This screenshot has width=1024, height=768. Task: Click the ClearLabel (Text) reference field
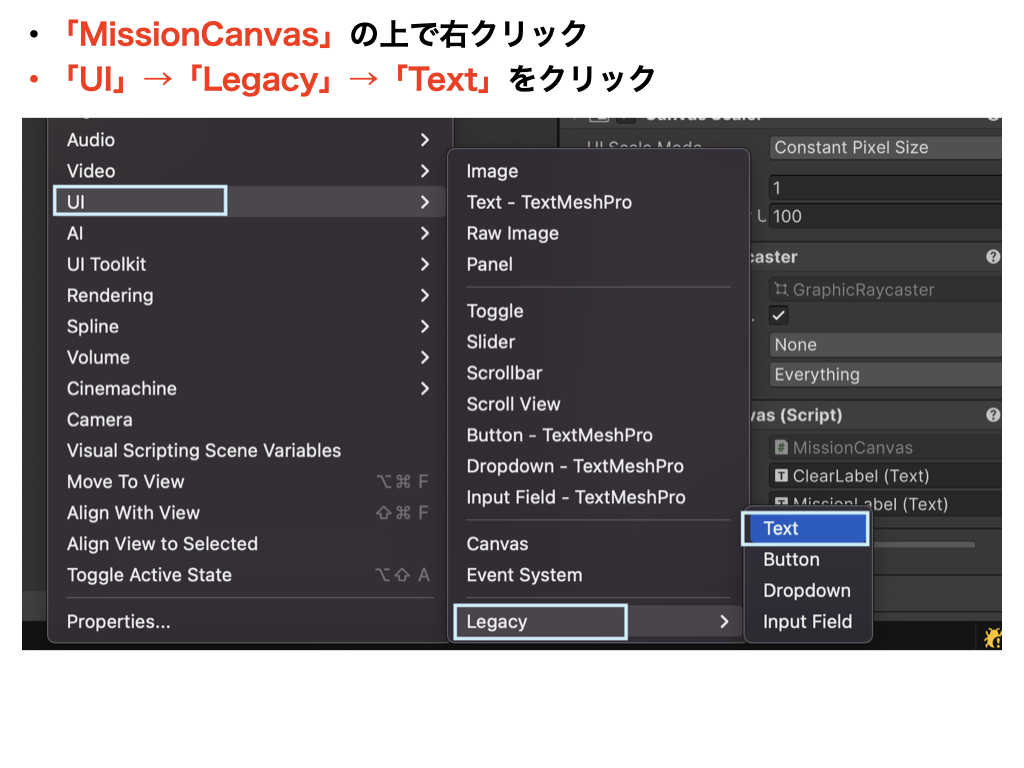pyautogui.click(x=885, y=476)
